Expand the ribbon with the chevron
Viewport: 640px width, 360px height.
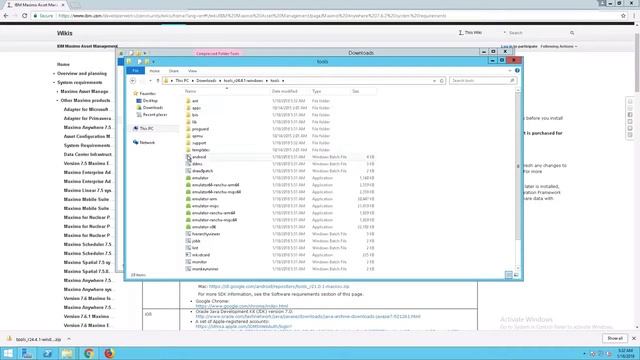(x=510, y=71)
